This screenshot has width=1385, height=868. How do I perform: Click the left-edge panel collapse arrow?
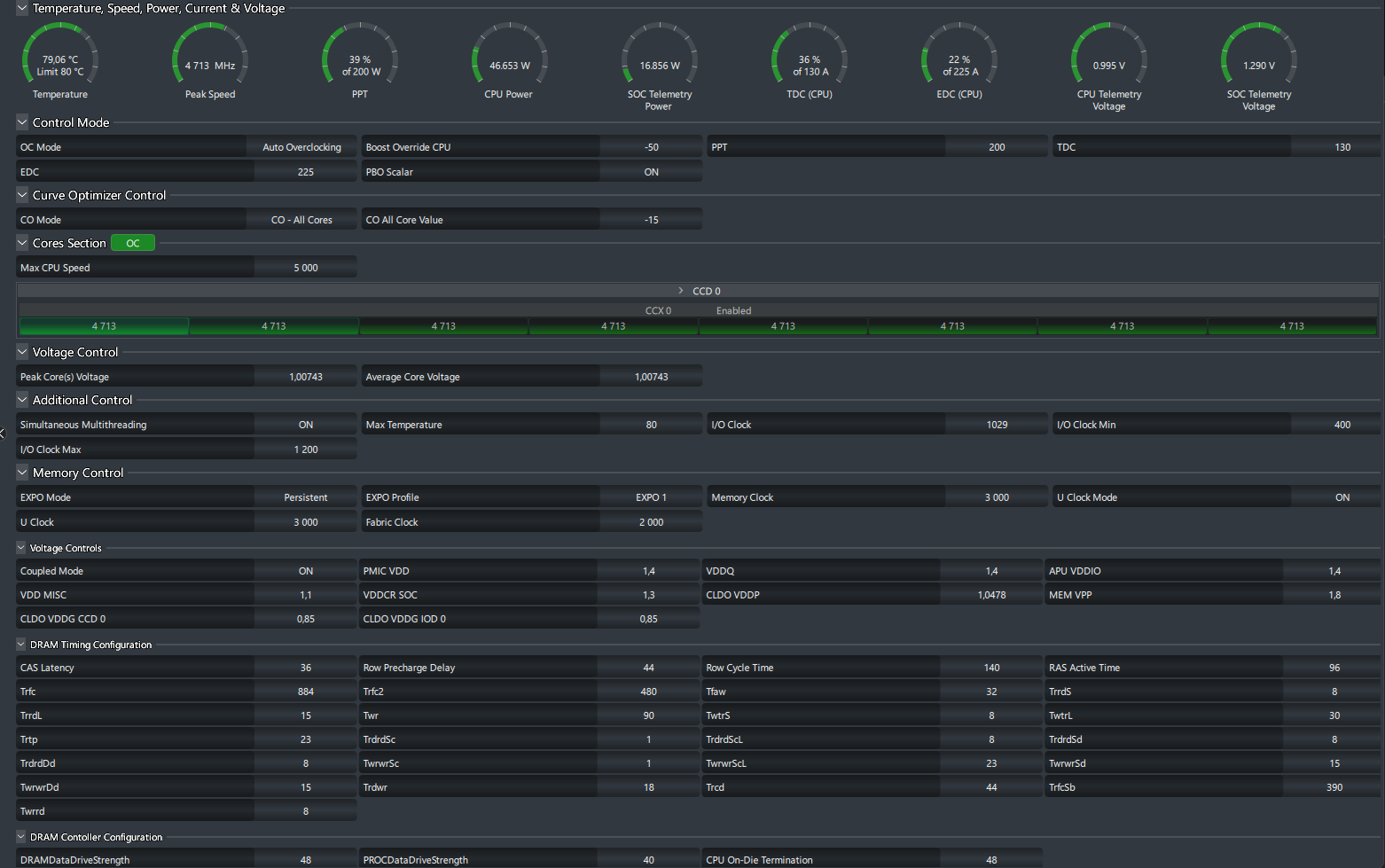pyautogui.click(x=3, y=434)
